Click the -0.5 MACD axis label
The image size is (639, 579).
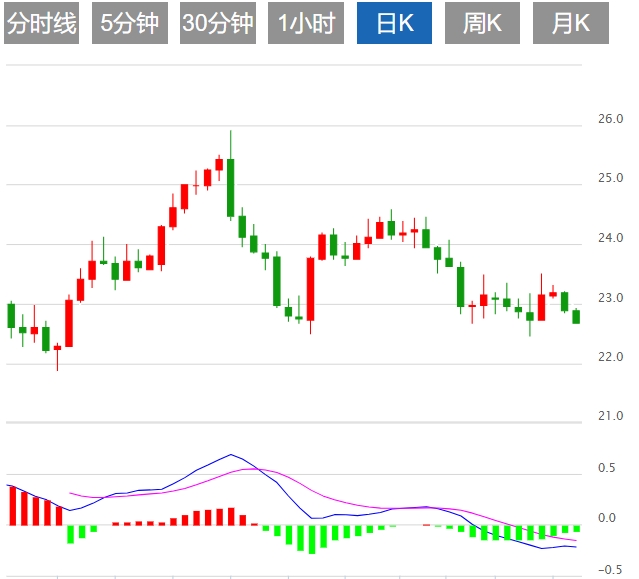(x=610, y=570)
